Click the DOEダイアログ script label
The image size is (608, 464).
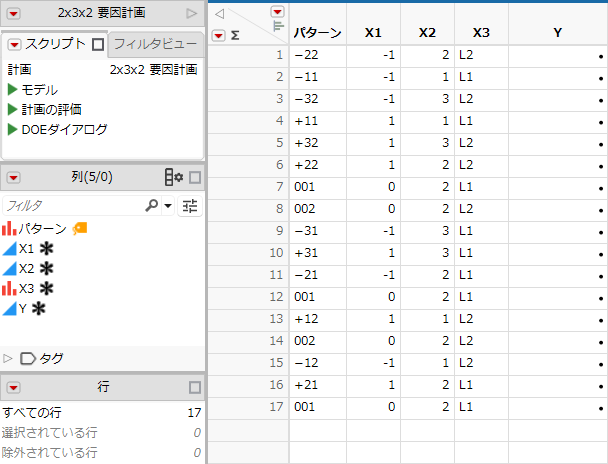point(64,129)
